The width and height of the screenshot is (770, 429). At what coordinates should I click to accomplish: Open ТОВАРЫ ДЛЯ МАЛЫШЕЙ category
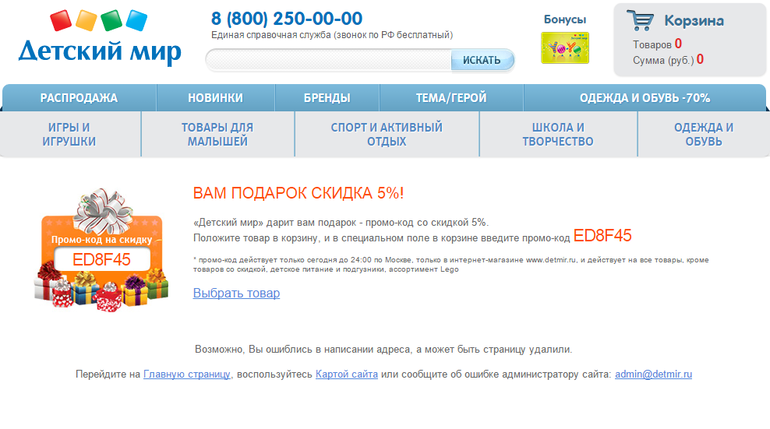(217, 135)
